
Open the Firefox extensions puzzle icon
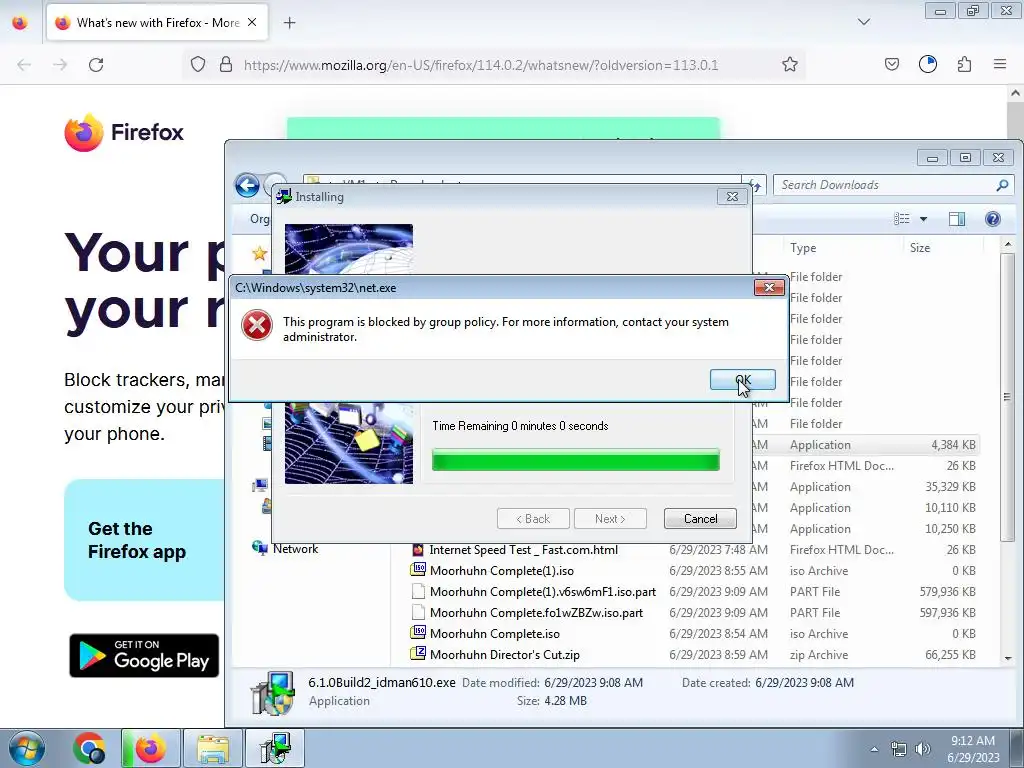coord(964,64)
